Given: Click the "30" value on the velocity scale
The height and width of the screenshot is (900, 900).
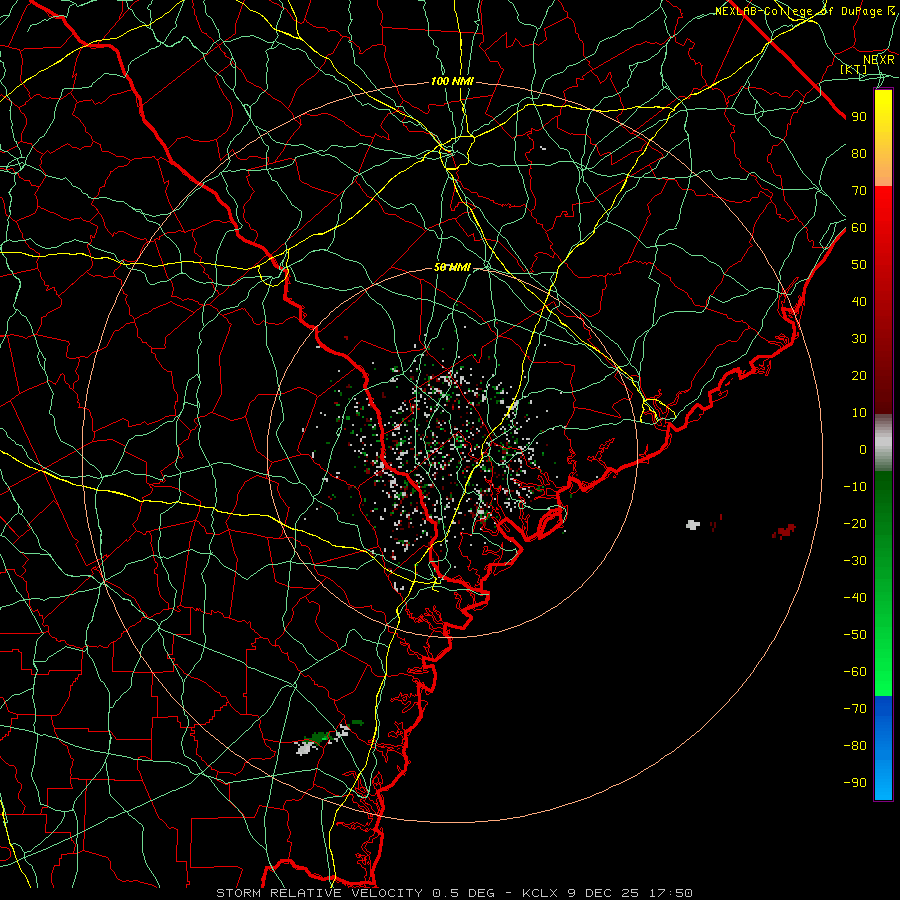Looking at the screenshot, I should coord(859,339).
